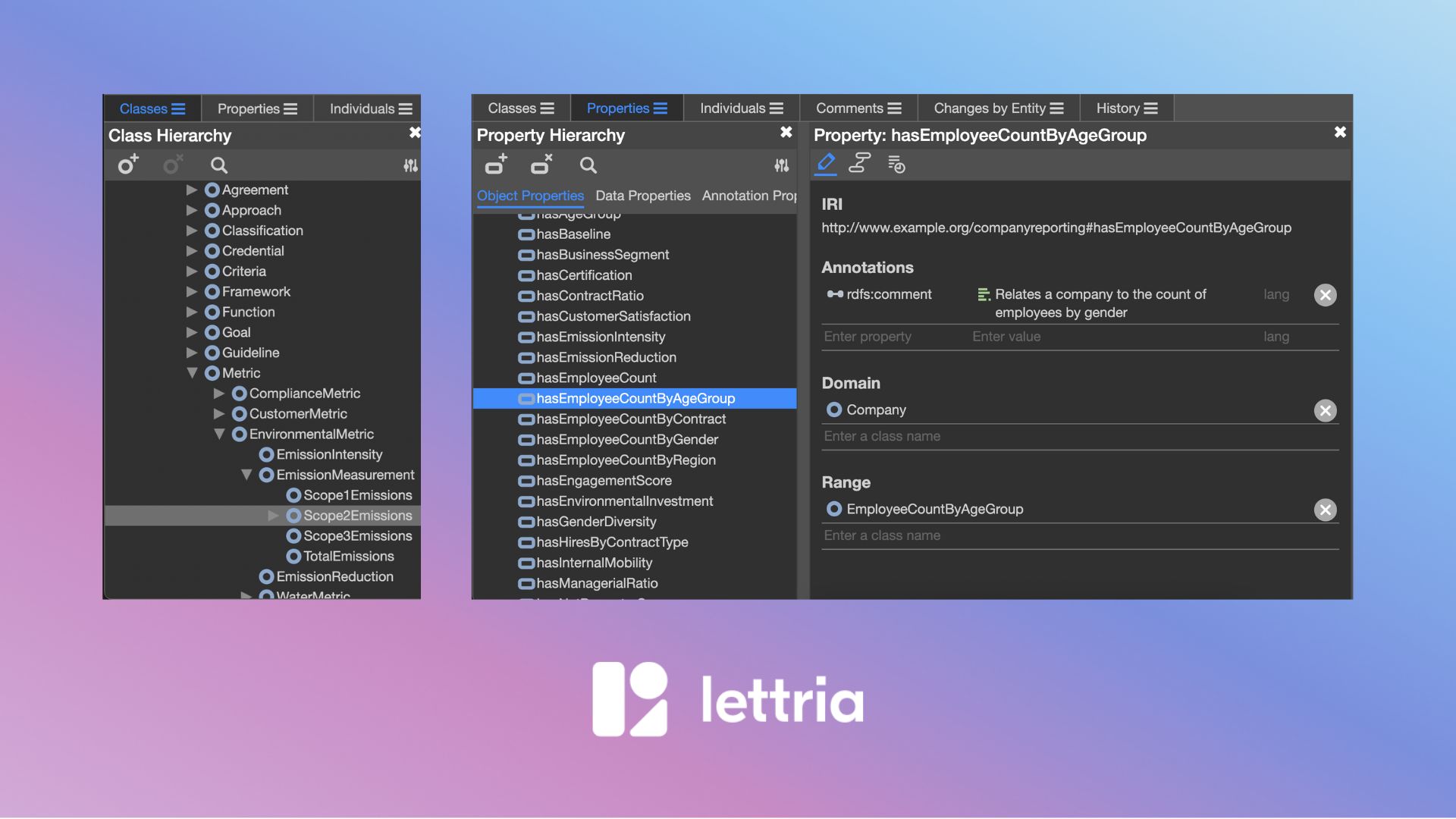The height and width of the screenshot is (819, 1456).
Task: Click the search icon in Property Hierarchy
Action: (x=588, y=165)
